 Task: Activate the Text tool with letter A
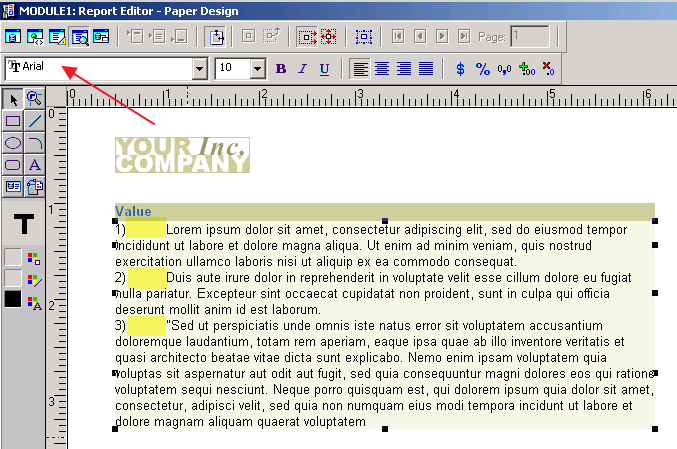pos(35,164)
